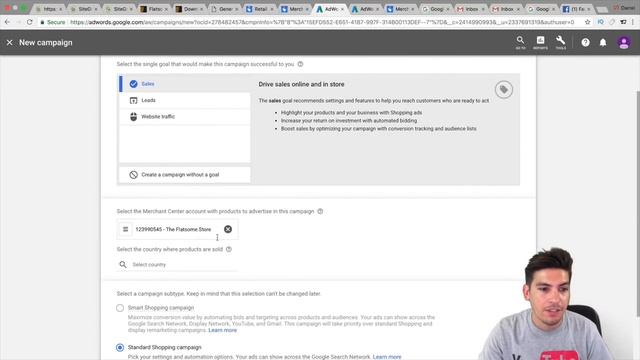Close the New campaign dialog with X
Viewport: 640px width, 360px height.
tap(9, 42)
